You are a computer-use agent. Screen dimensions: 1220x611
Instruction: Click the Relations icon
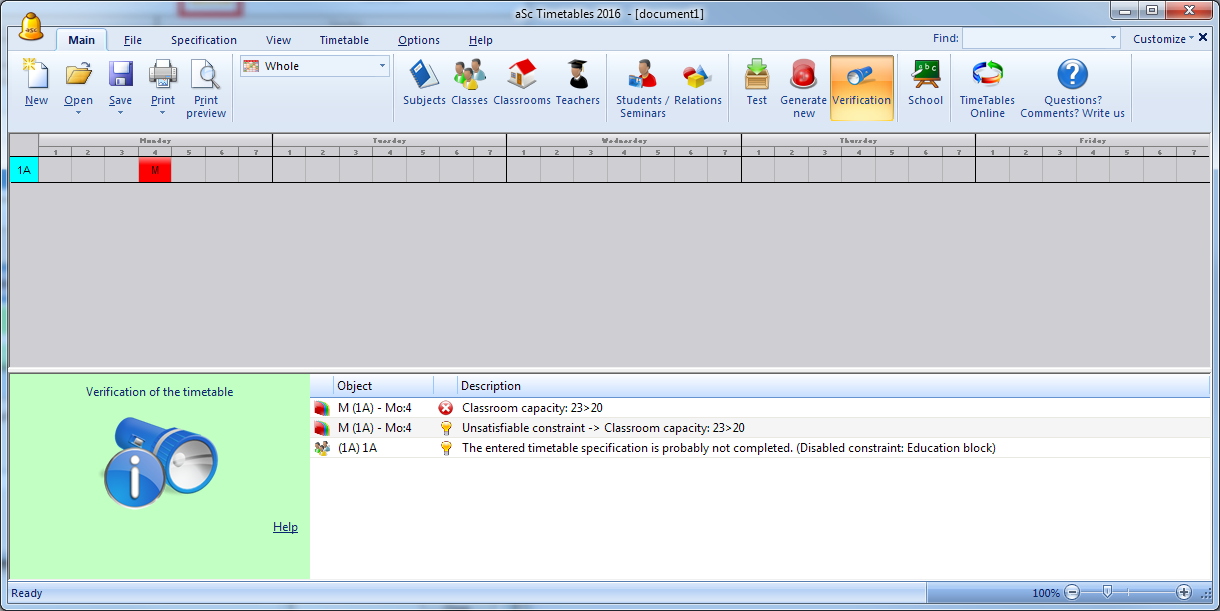coord(697,76)
